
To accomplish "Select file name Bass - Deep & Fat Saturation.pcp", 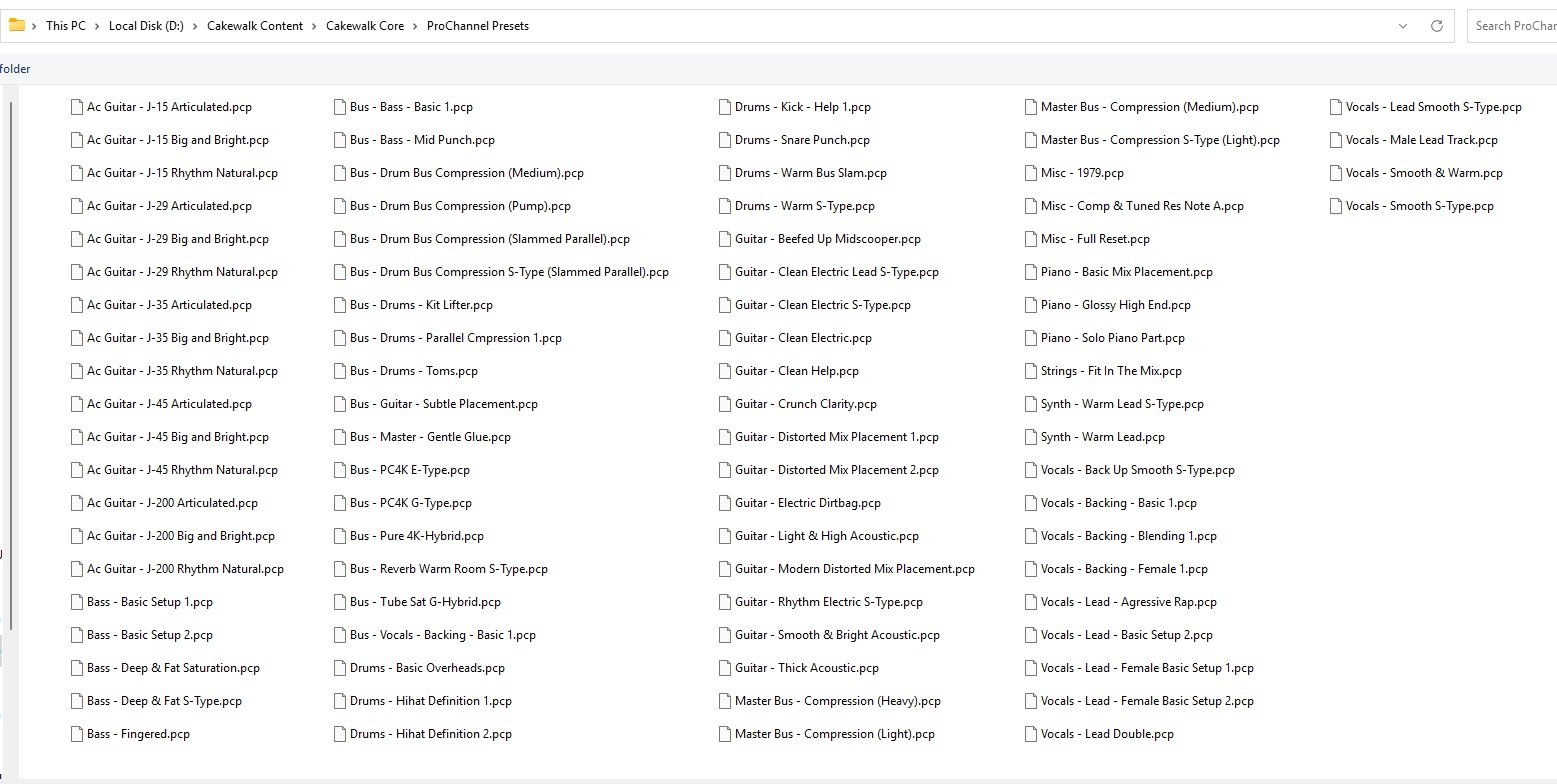I will pos(173,668).
